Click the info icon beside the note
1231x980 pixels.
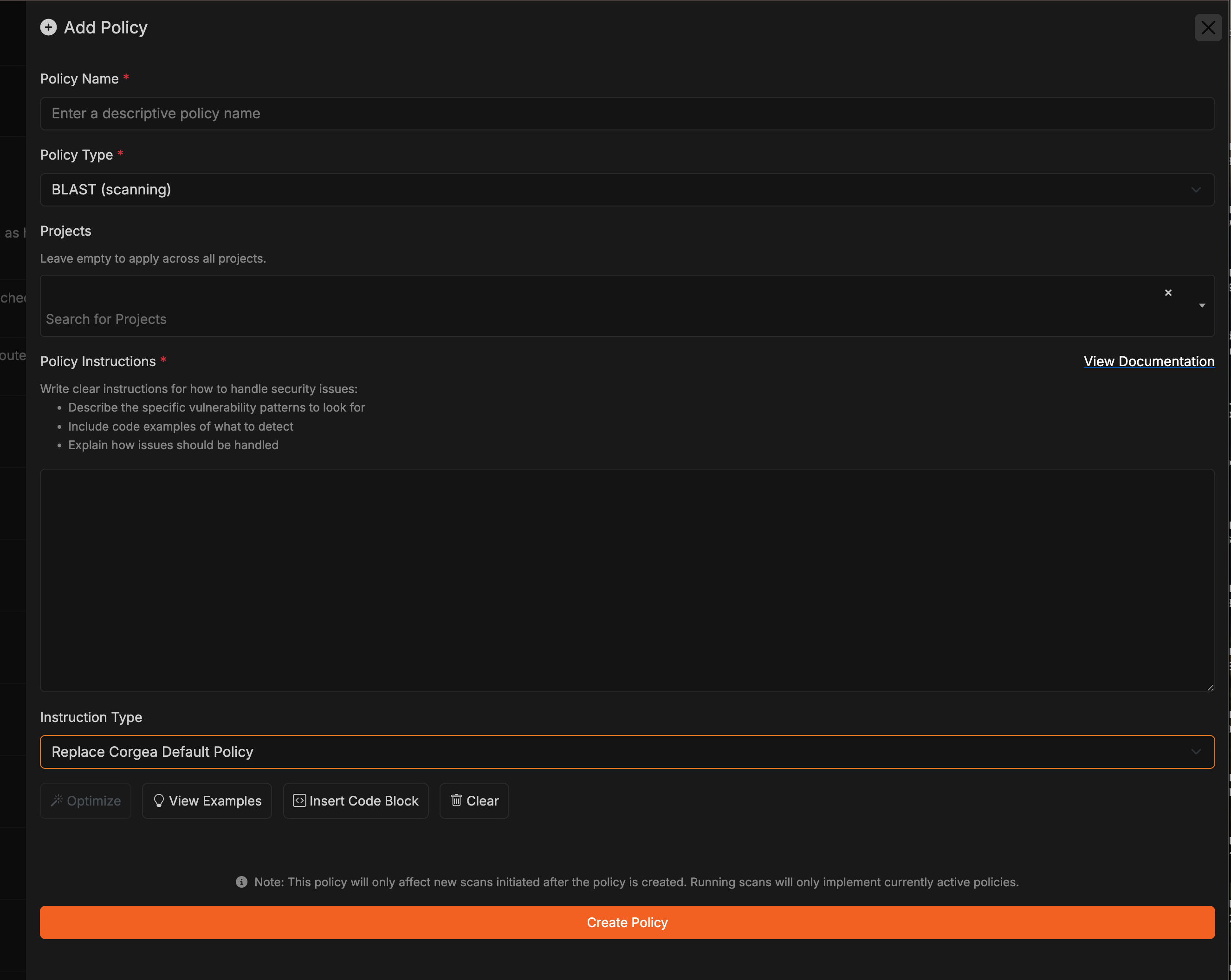241,882
